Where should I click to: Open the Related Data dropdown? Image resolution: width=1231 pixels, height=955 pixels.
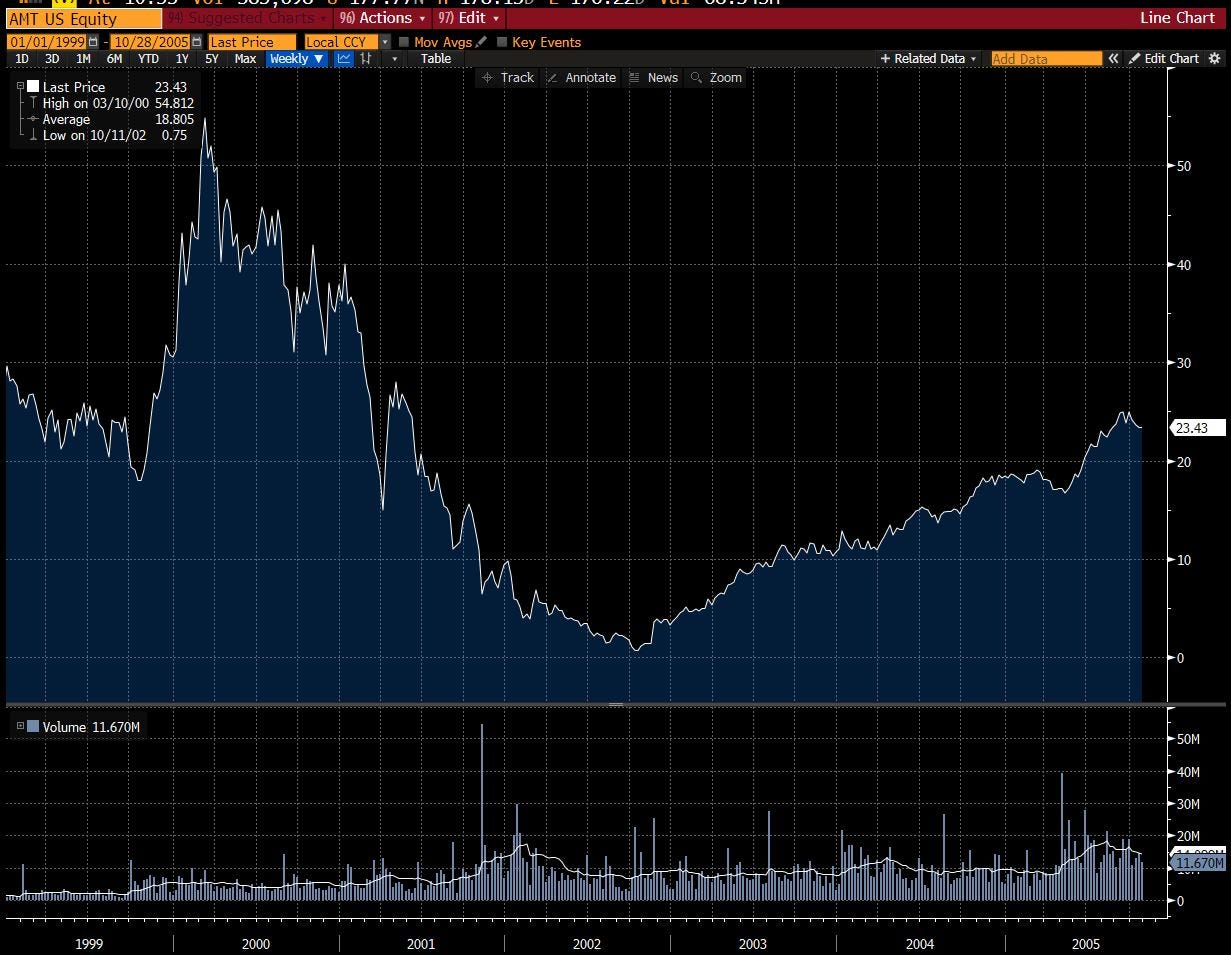pyautogui.click(x=929, y=59)
